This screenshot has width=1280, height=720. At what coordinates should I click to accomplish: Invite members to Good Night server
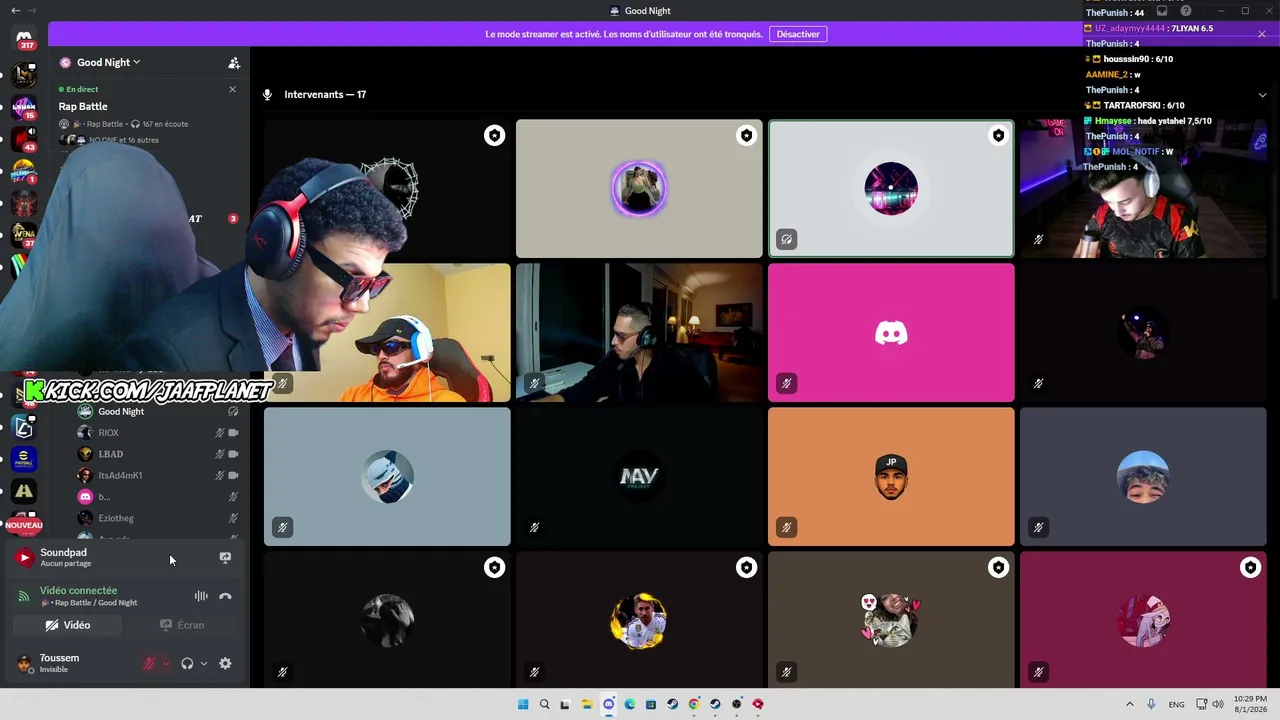(x=234, y=63)
